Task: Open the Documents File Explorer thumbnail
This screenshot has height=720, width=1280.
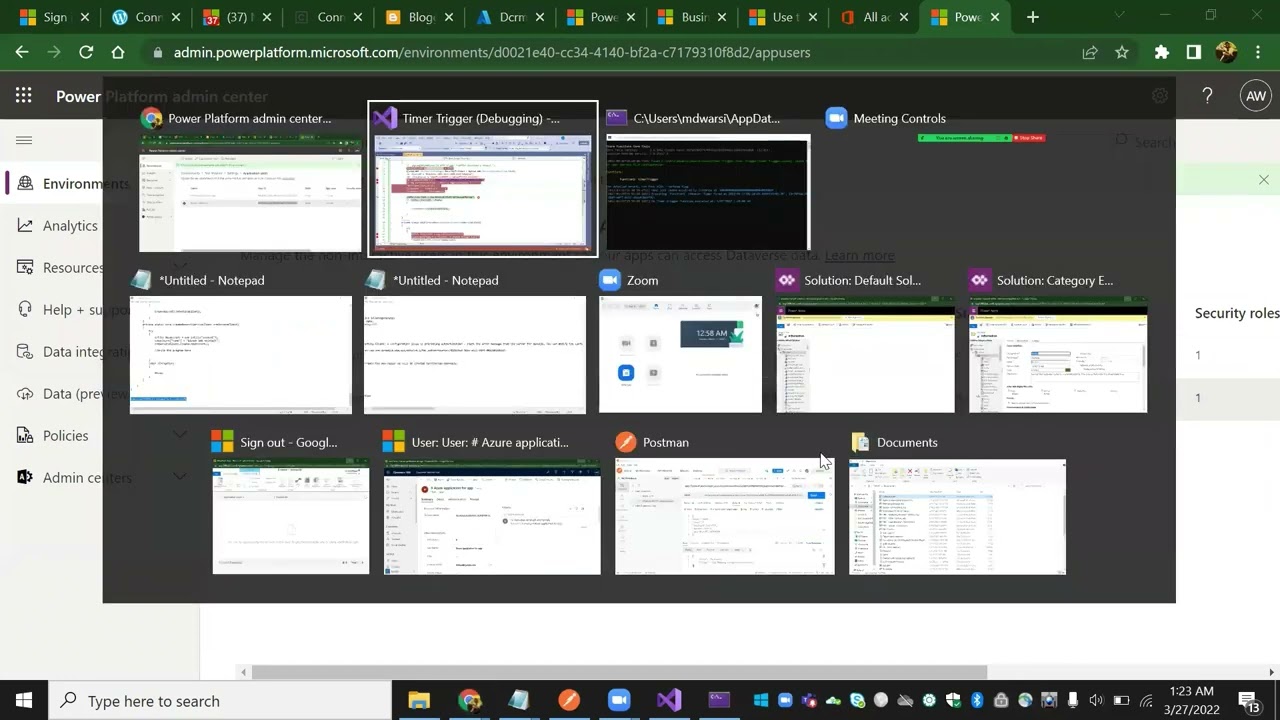Action: pos(958,516)
